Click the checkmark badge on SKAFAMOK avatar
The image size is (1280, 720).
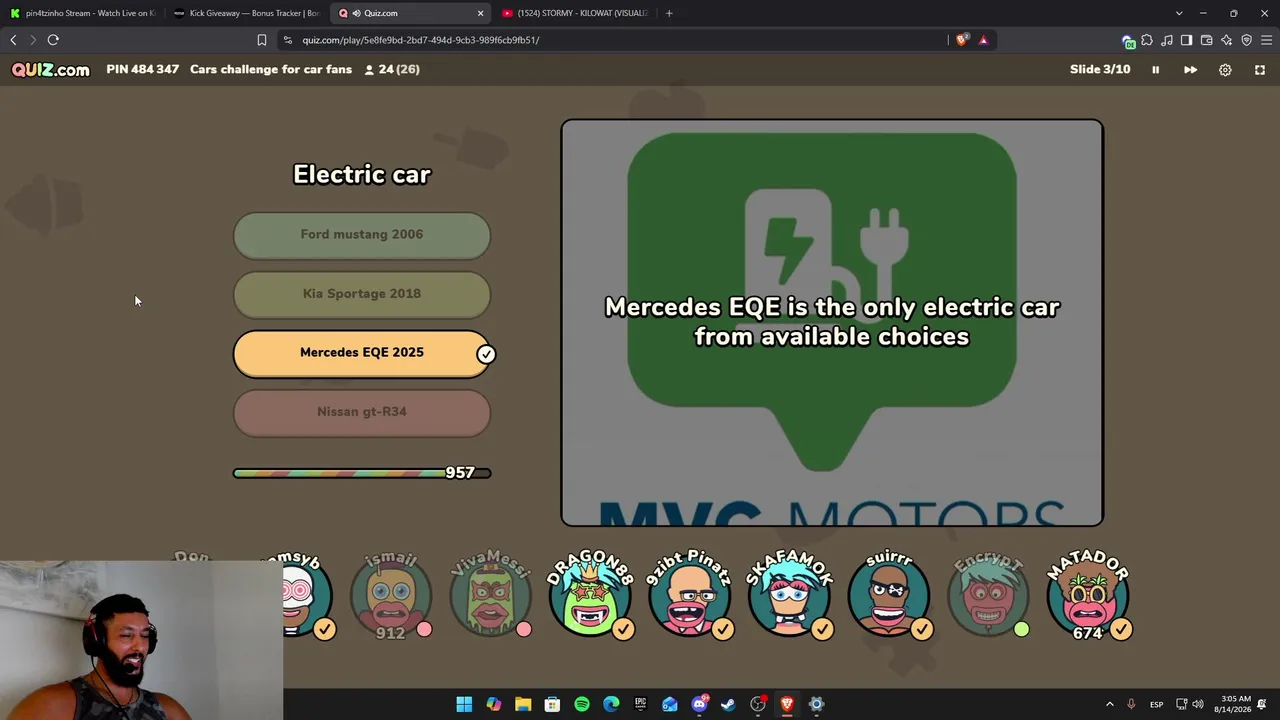click(822, 629)
